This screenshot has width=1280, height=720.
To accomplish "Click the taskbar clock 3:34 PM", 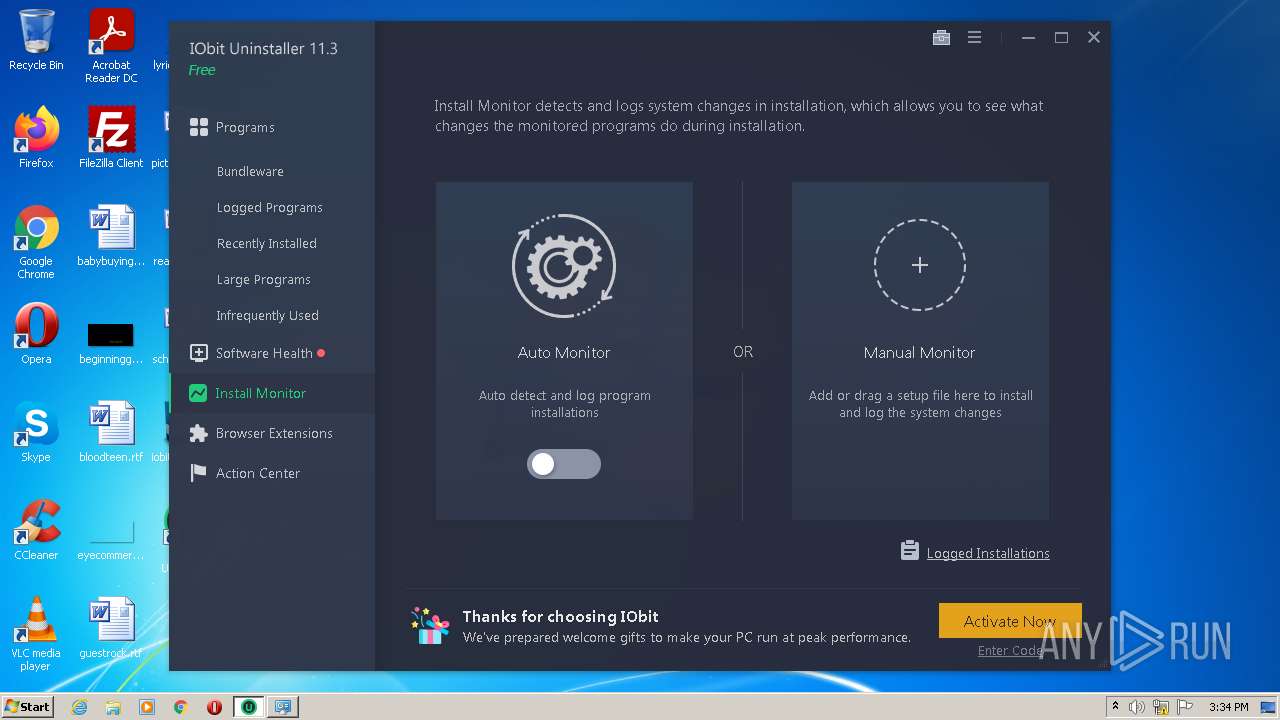I will (x=1228, y=707).
